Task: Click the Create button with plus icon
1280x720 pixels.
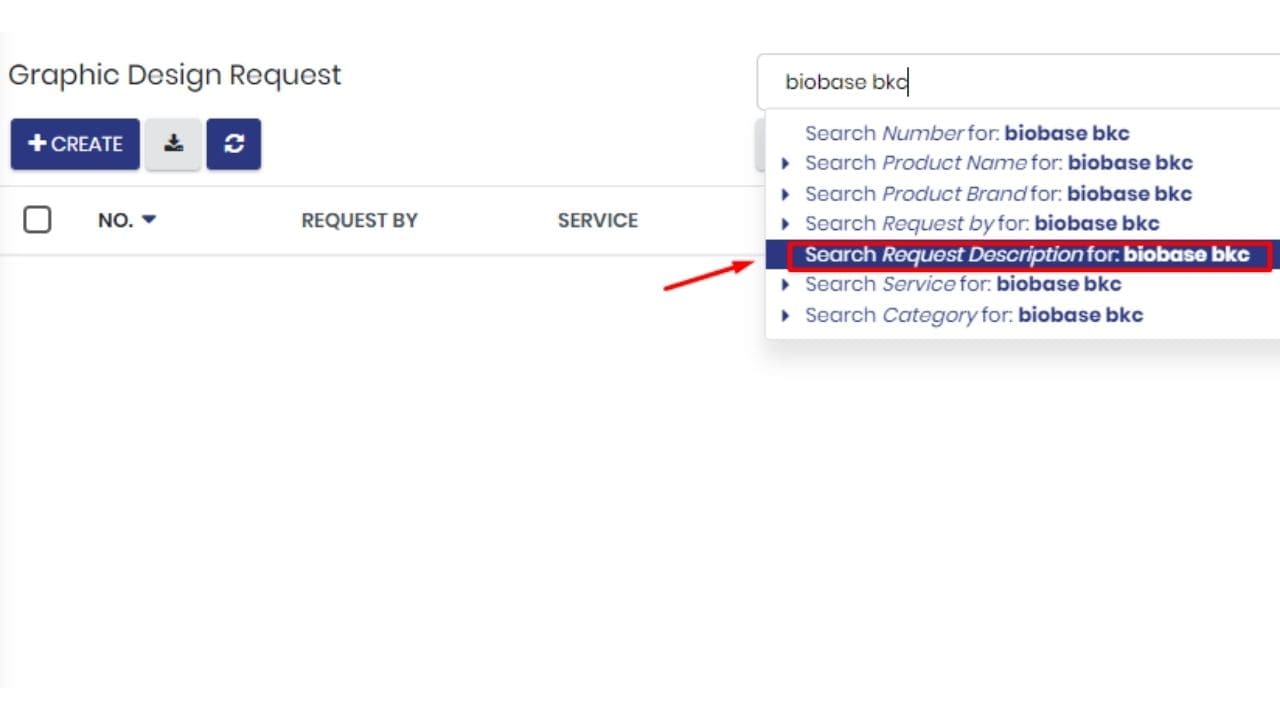Action: pos(75,144)
